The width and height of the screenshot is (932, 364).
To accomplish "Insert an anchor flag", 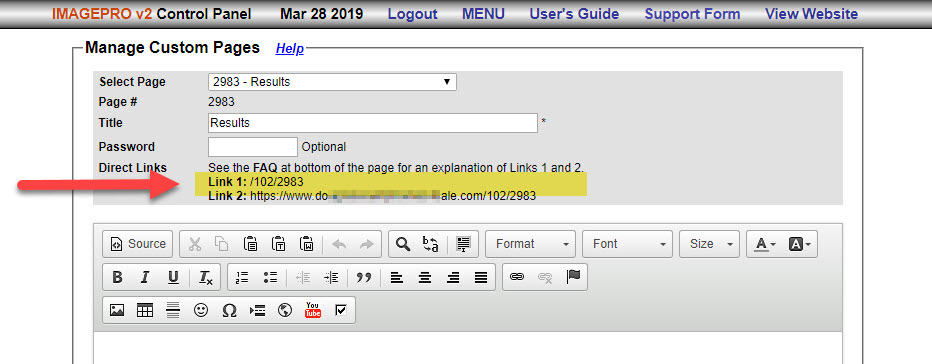I will [573, 277].
